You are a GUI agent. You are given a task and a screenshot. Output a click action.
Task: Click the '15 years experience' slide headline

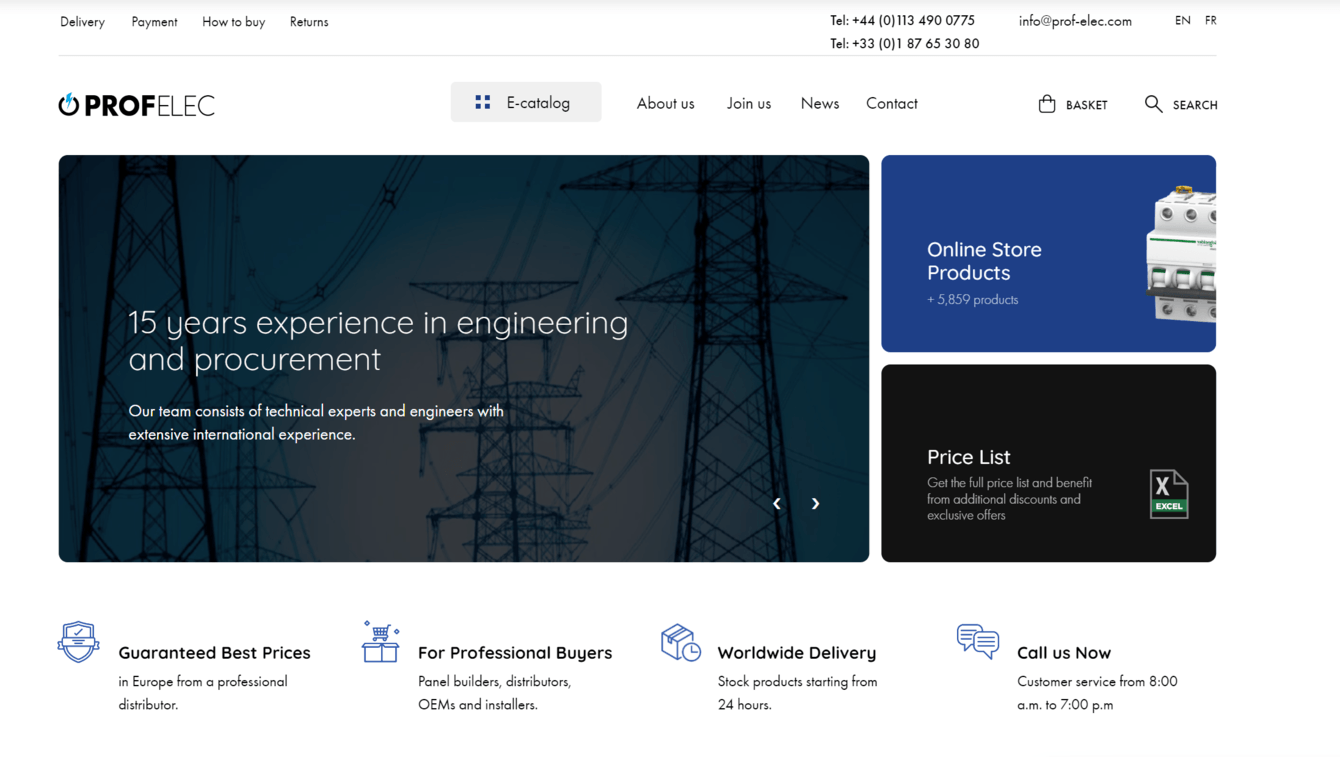click(378, 340)
